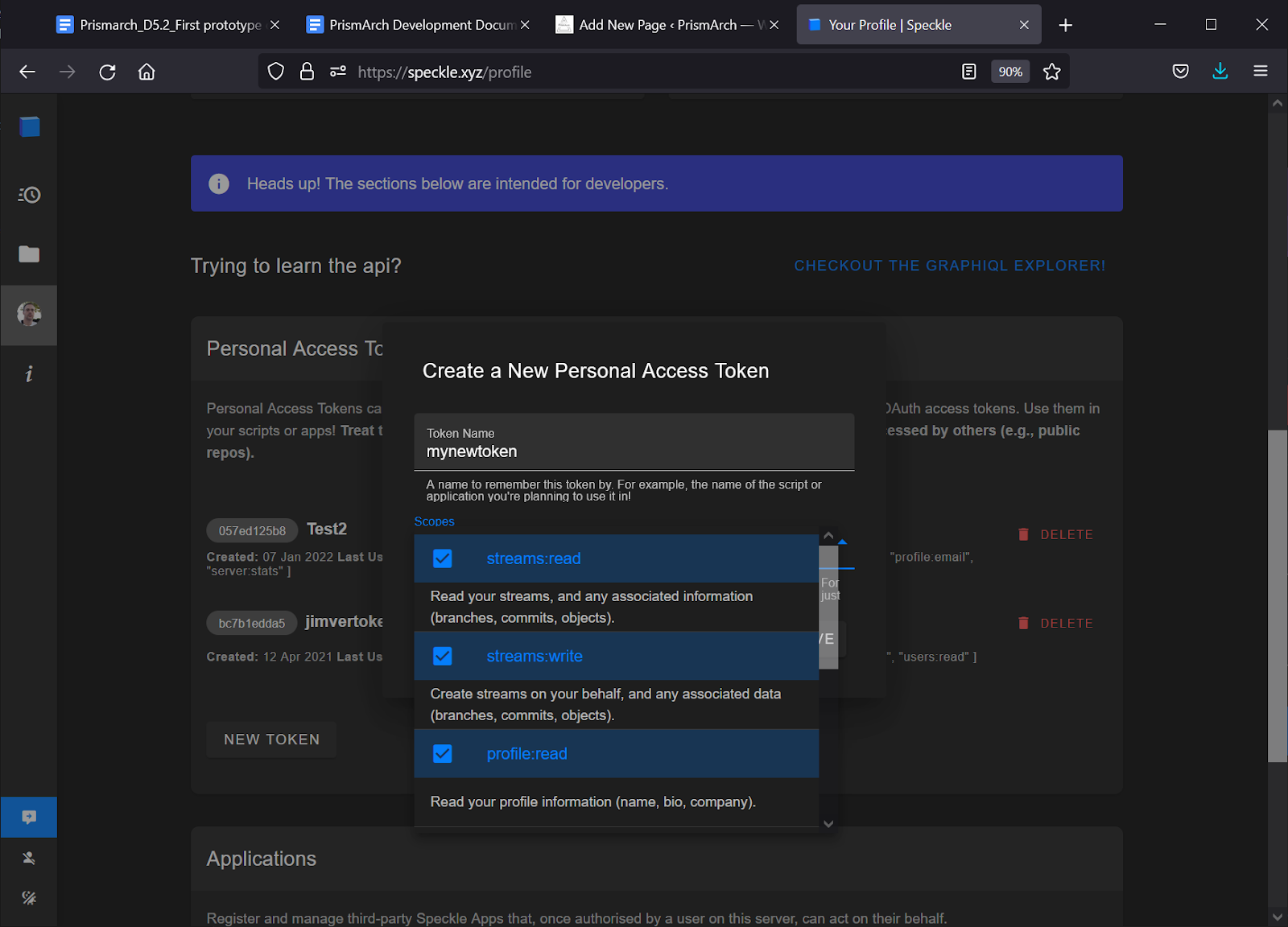The width and height of the screenshot is (1288, 927).
Task: Click the info icon in the Heads up banner
Action: click(x=219, y=183)
